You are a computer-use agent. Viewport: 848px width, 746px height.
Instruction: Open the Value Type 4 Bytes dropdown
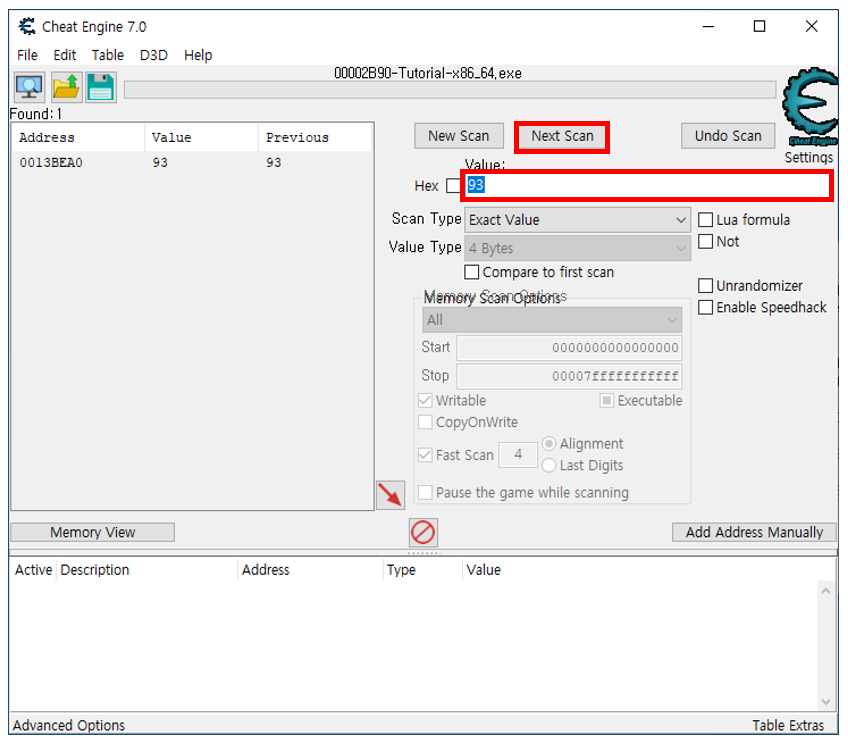point(577,248)
